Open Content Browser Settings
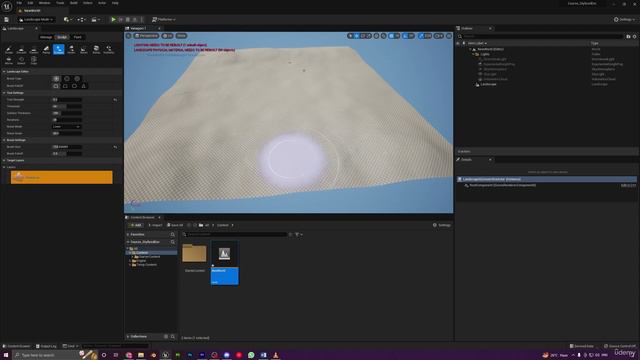This screenshot has width=640, height=360. pyautogui.click(x=442, y=225)
